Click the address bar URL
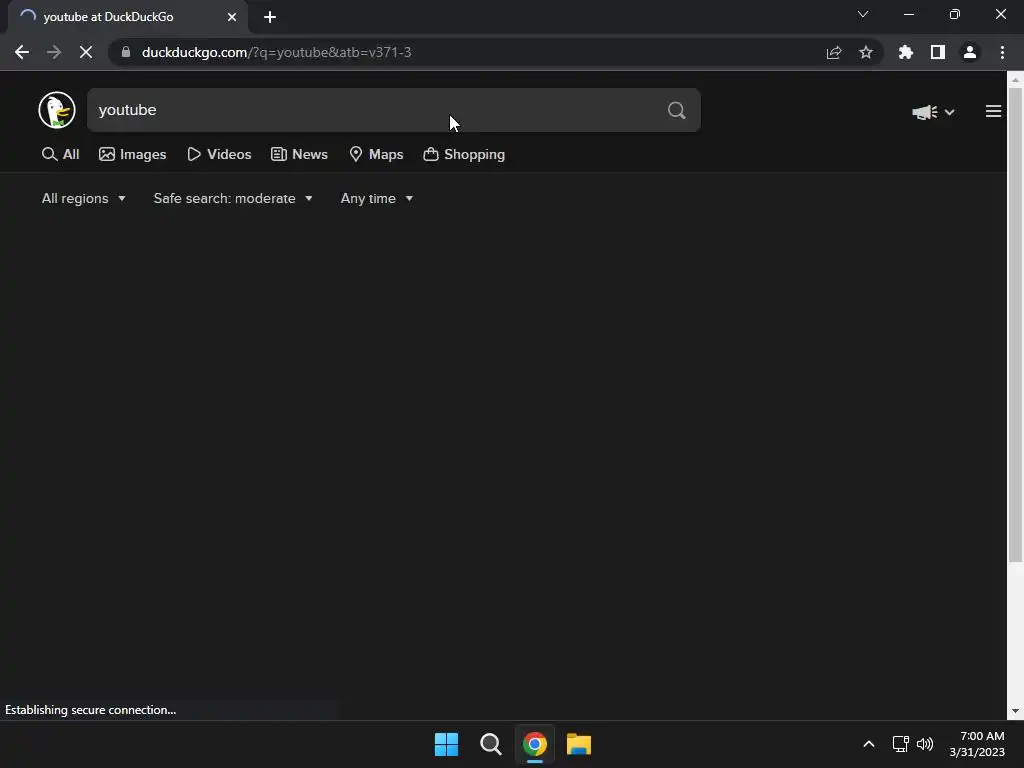Screen dimensions: 1024x768 click(x=276, y=52)
